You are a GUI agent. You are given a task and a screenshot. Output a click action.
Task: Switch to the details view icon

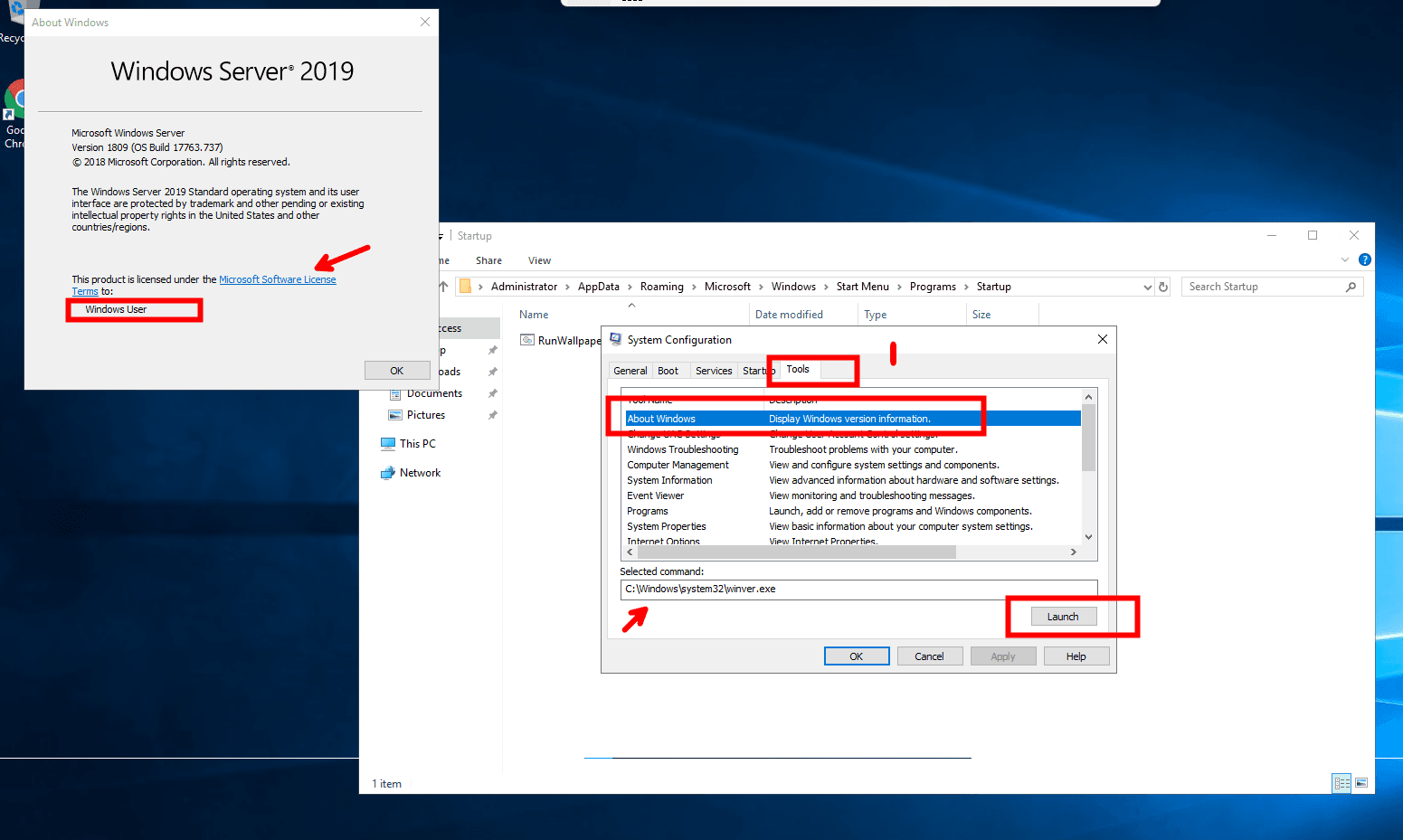tap(1341, 783)
